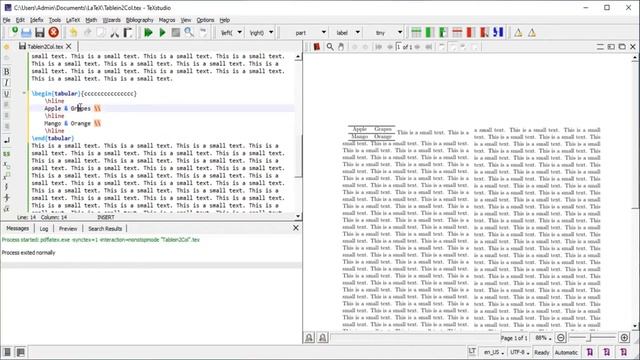Undo the last edit

pos(73,32)
